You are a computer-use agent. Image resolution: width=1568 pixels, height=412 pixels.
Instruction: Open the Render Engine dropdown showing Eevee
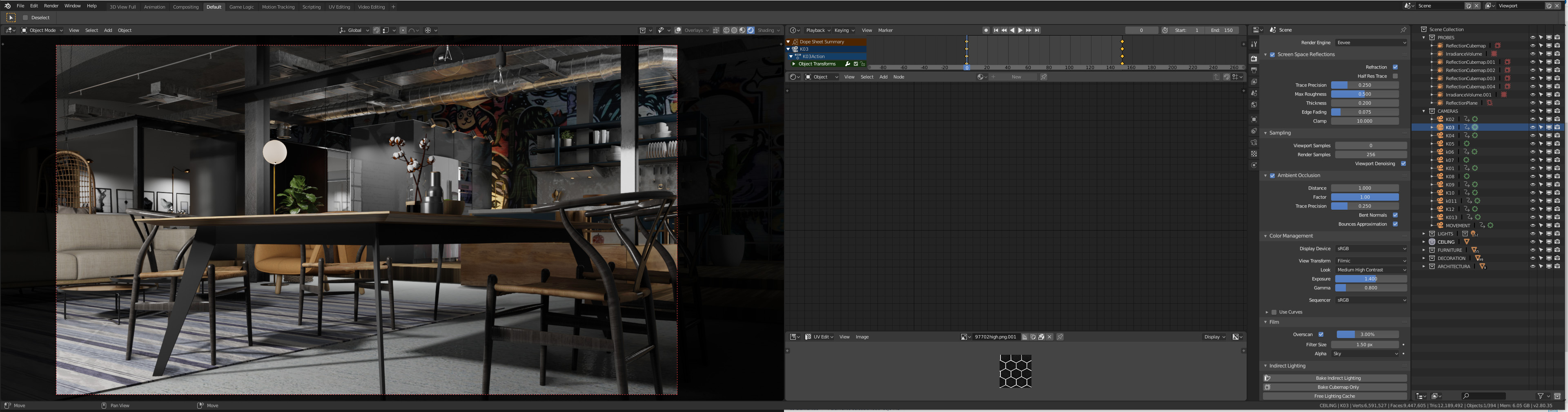[1371, 43]
